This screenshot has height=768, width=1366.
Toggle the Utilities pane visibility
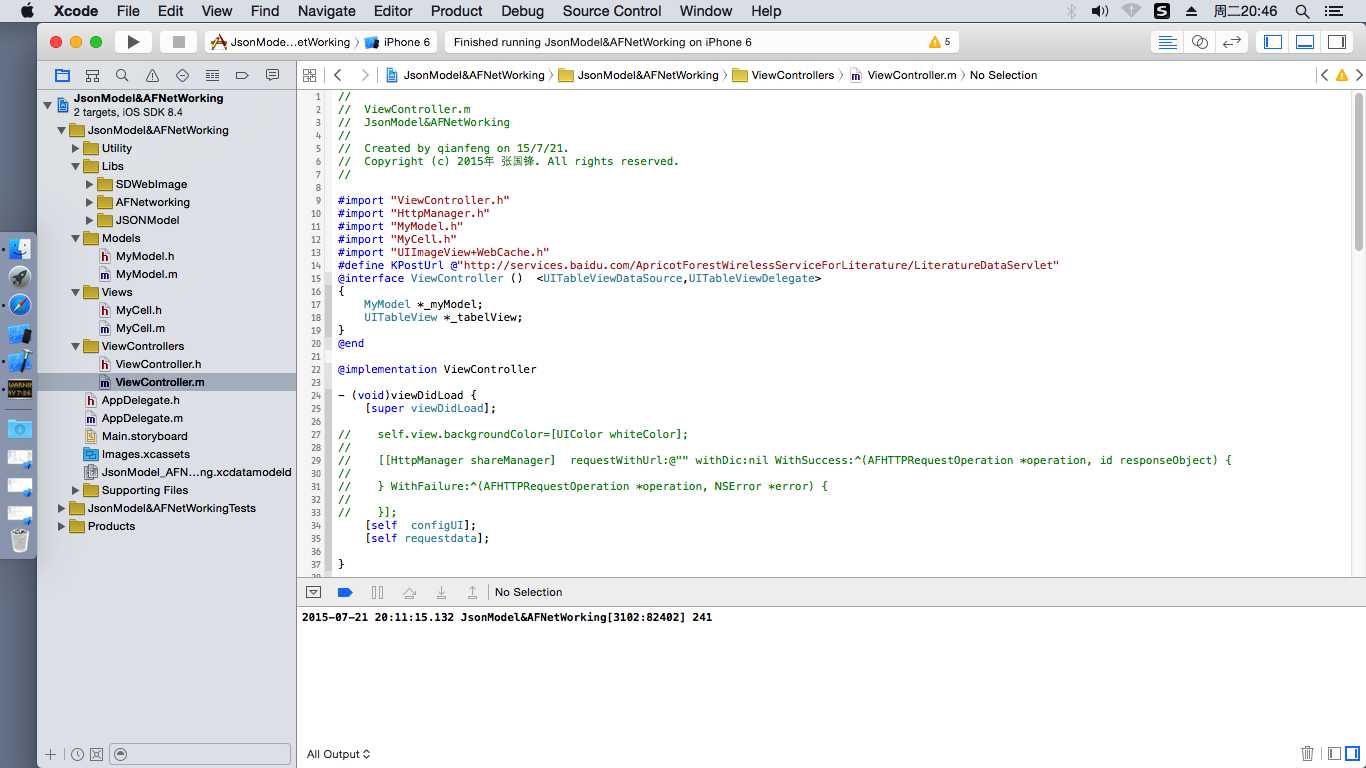click(1337, 42)
